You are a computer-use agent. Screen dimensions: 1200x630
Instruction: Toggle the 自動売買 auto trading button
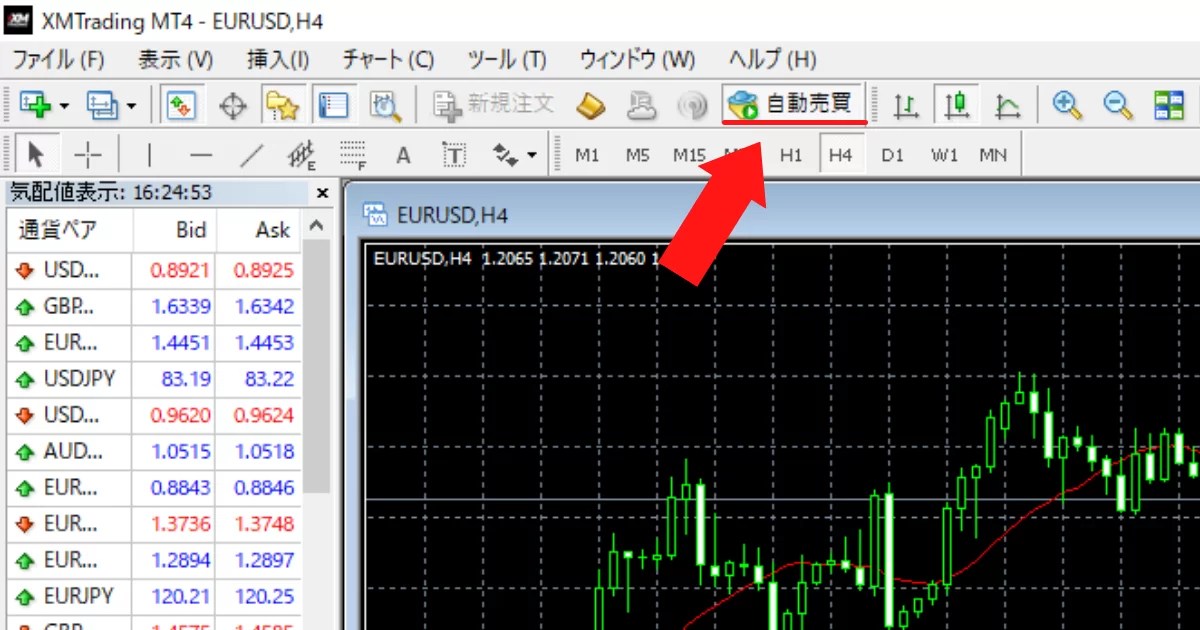pyautogui.click(x=793, y=104)
